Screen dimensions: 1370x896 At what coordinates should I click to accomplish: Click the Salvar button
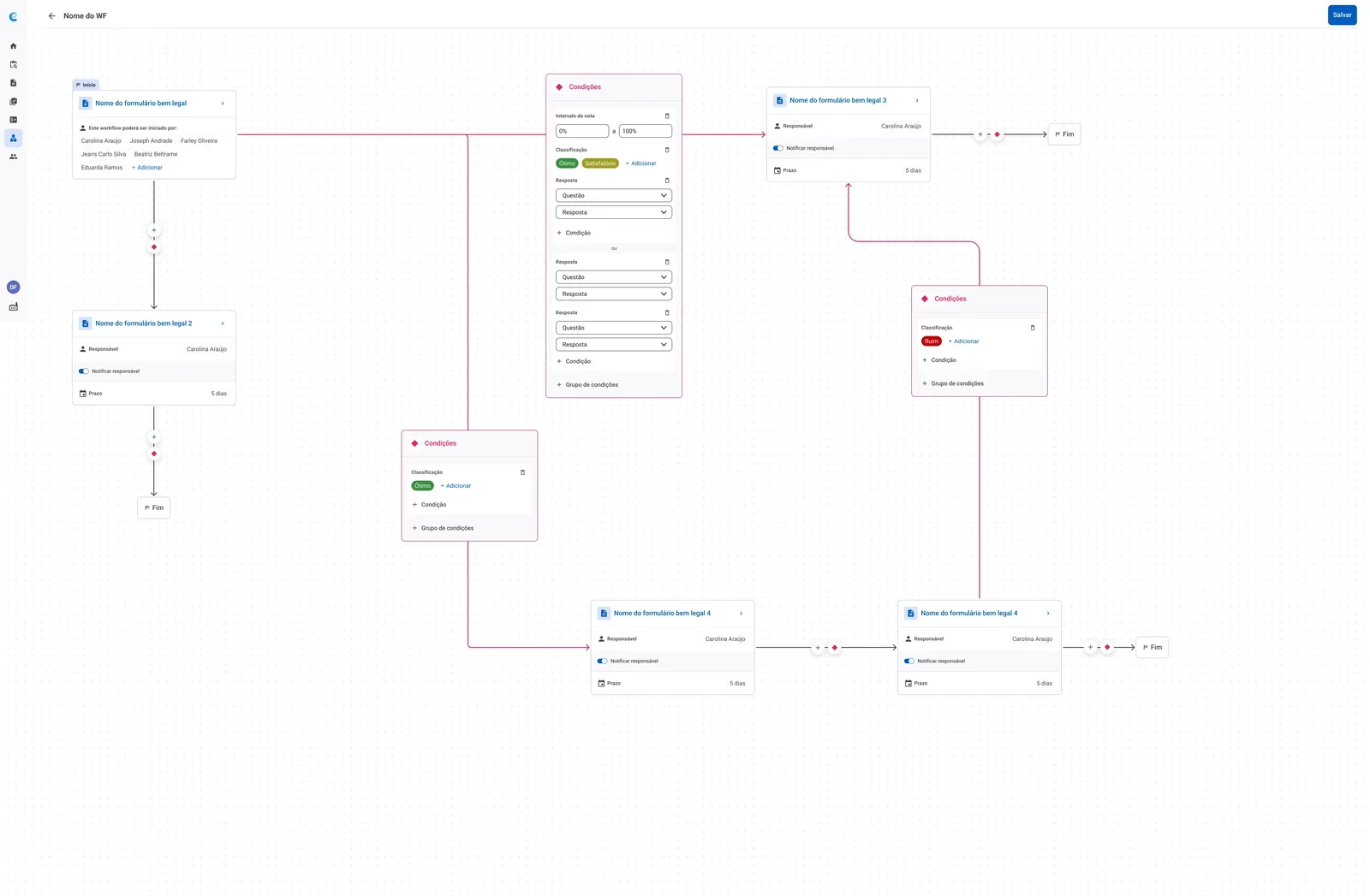click(x=1342, y=15)
